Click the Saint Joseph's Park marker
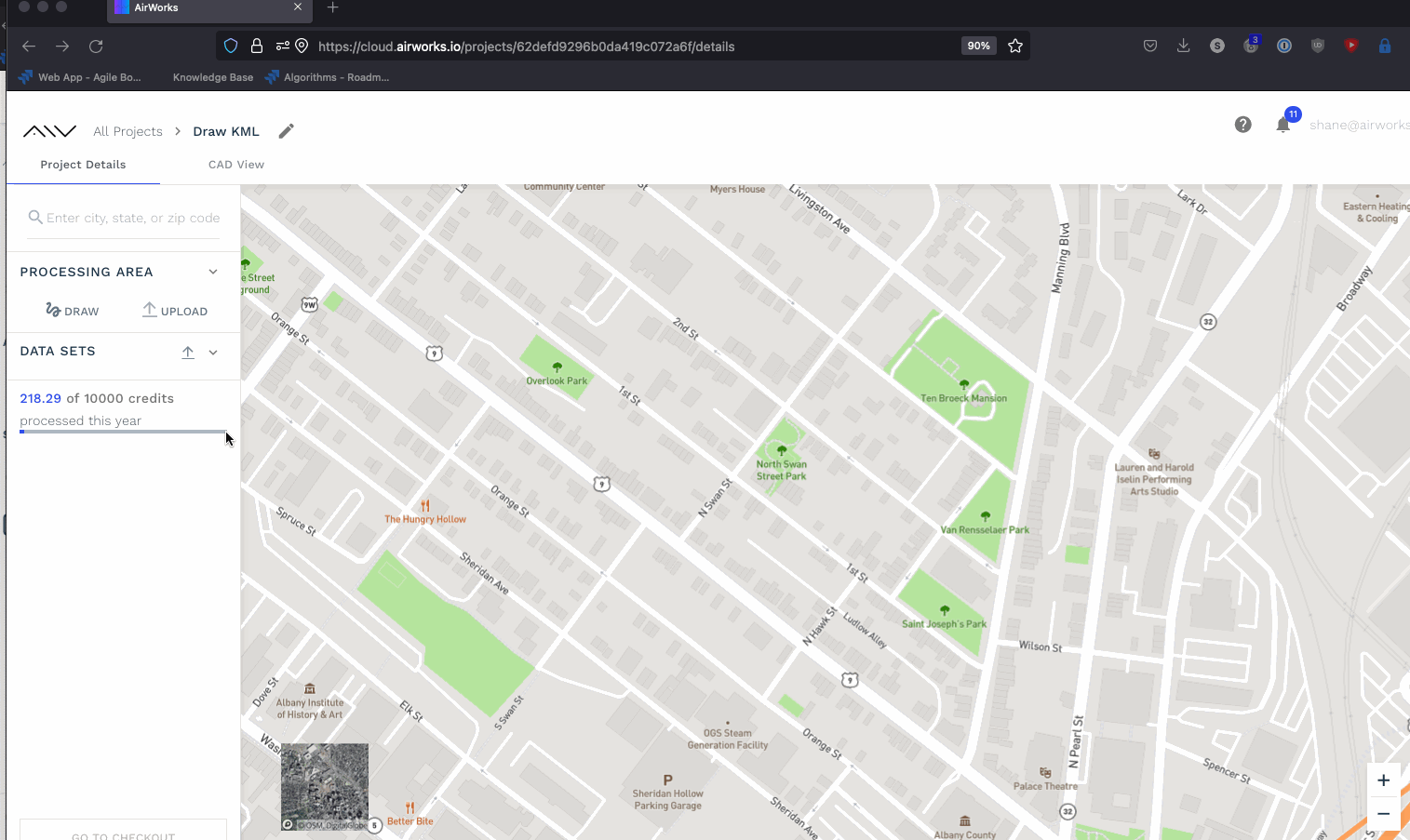 (x=945, y=610)
